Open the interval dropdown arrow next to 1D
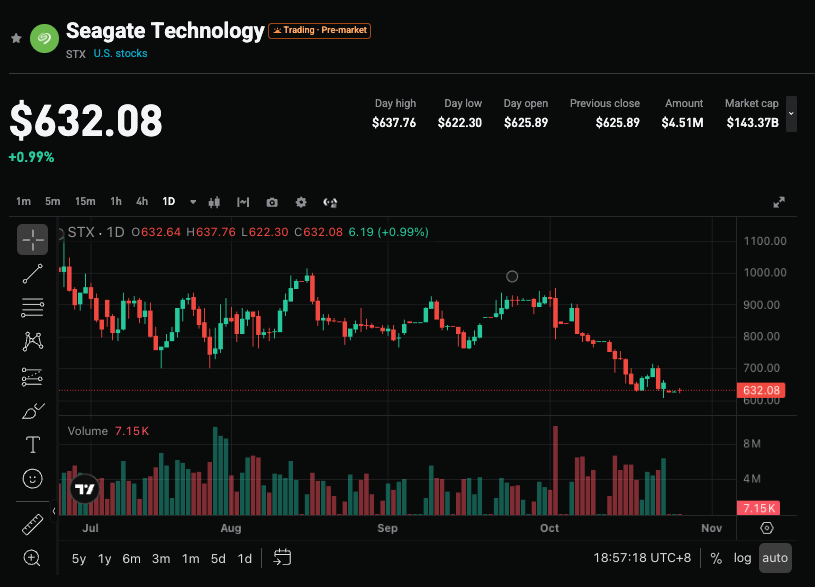815x587 pixels. point(193,202)
